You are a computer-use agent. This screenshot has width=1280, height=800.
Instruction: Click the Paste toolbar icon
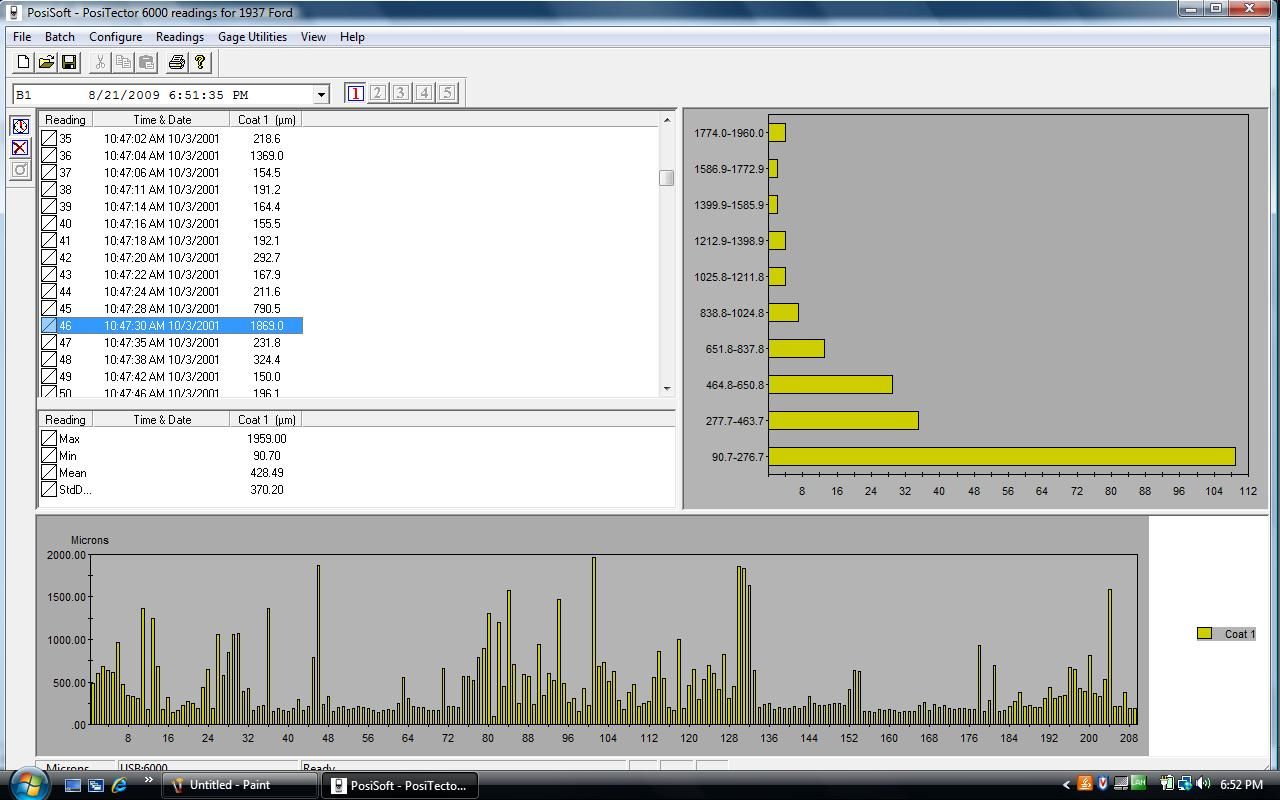pyautogui.click(x=146, y=62)
